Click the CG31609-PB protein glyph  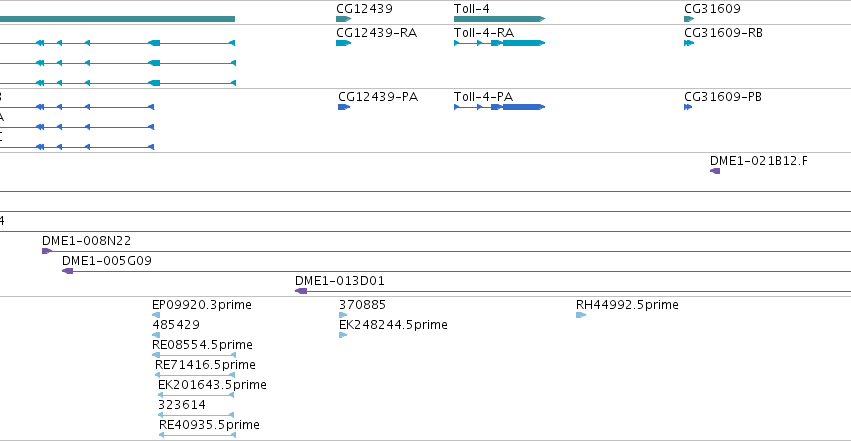(688, 107)
